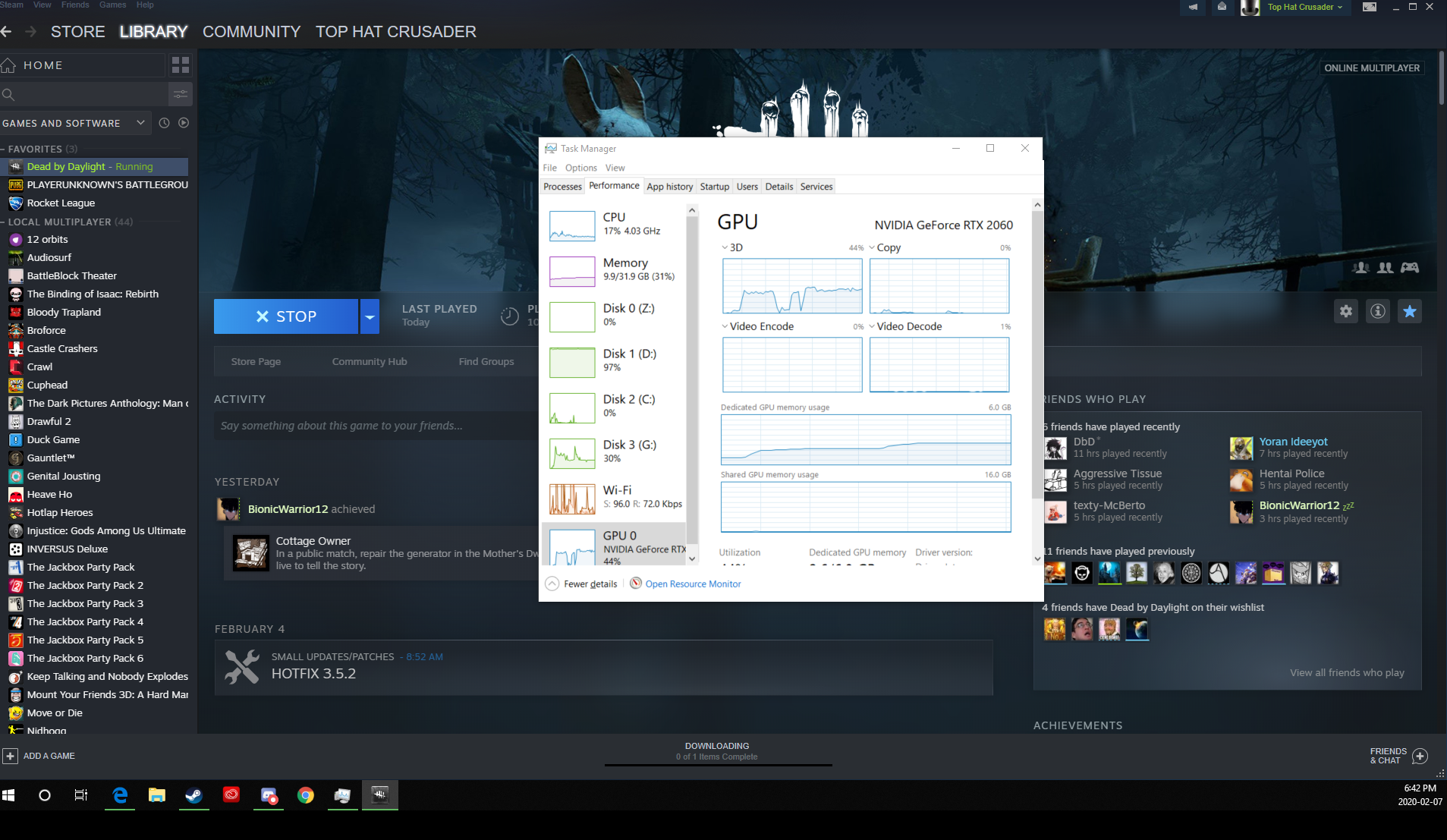Collapse the Video Encode graph section

tap(724, 326)
